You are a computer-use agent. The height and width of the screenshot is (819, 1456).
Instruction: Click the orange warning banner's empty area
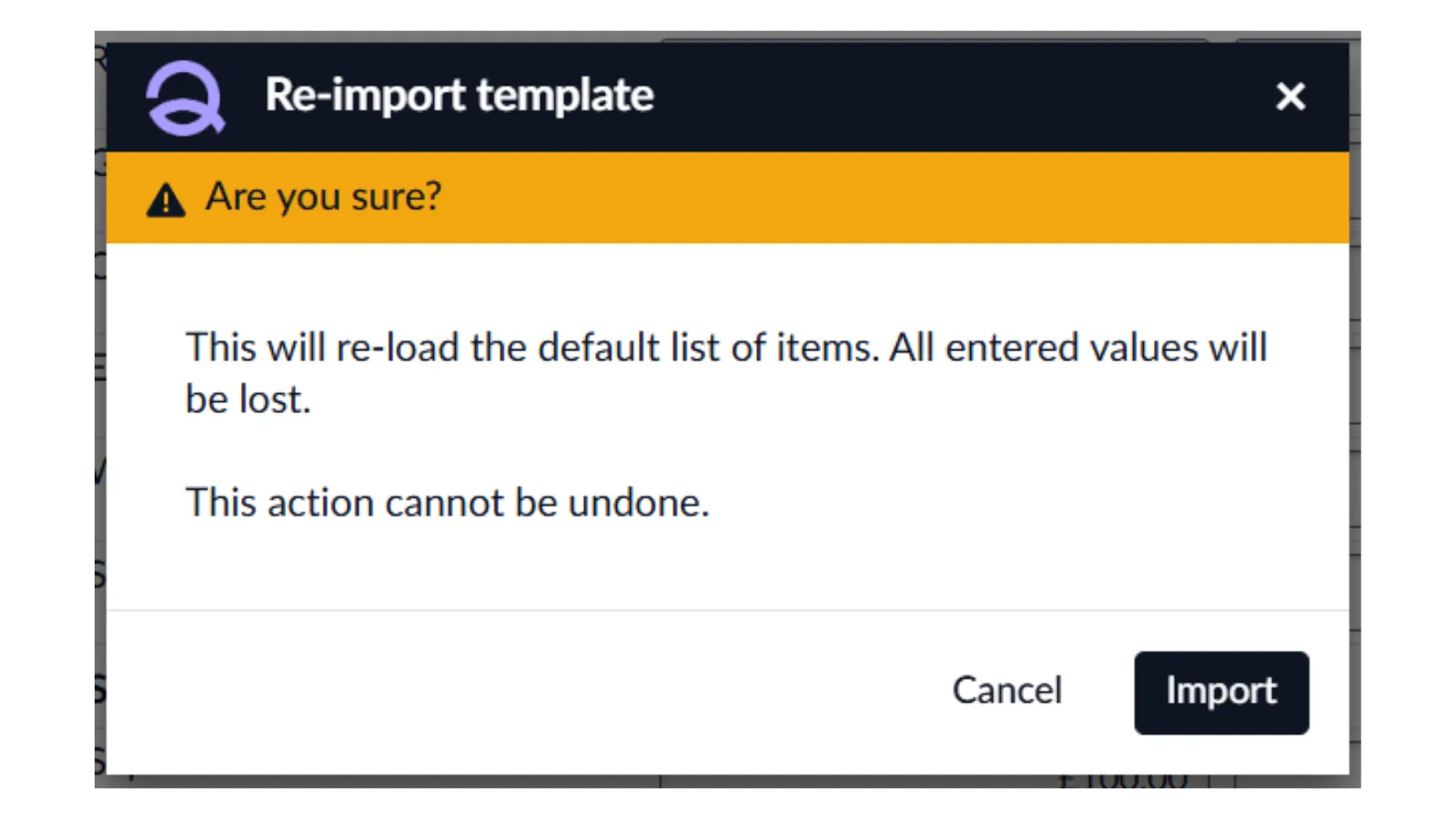pos(864,197)
